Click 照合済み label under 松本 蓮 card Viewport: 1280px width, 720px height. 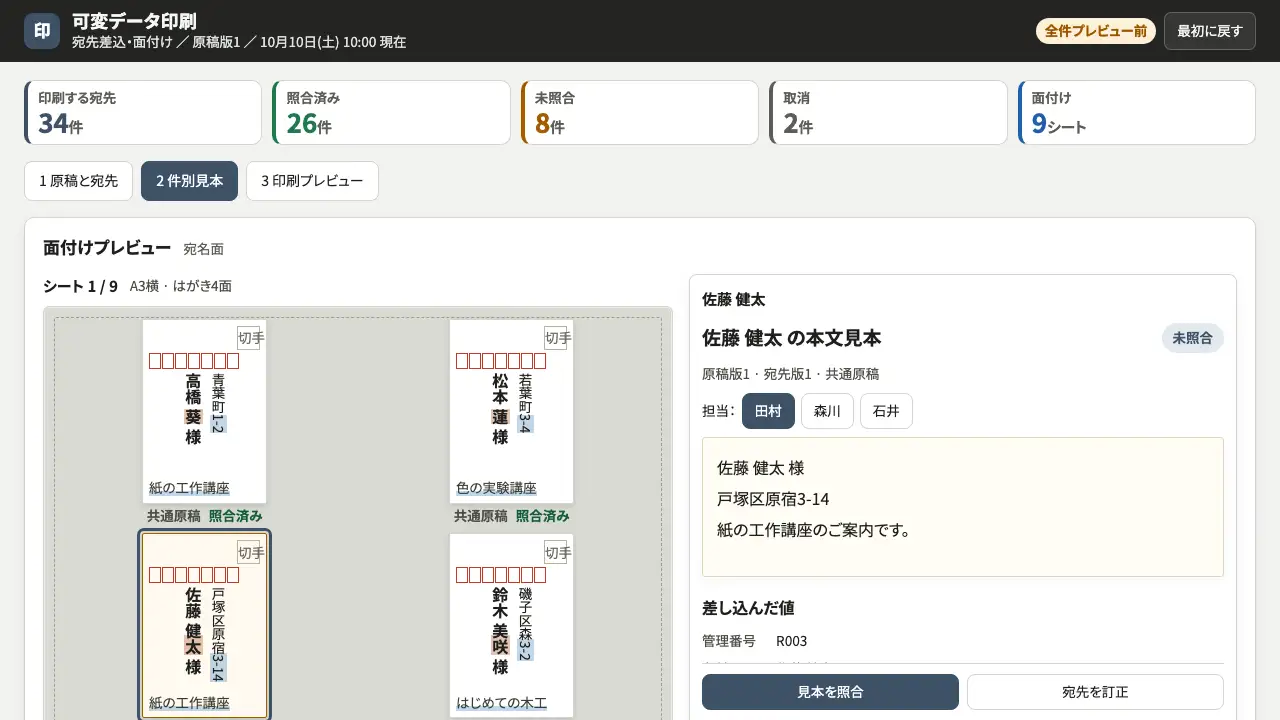click(x=543, y=516)
